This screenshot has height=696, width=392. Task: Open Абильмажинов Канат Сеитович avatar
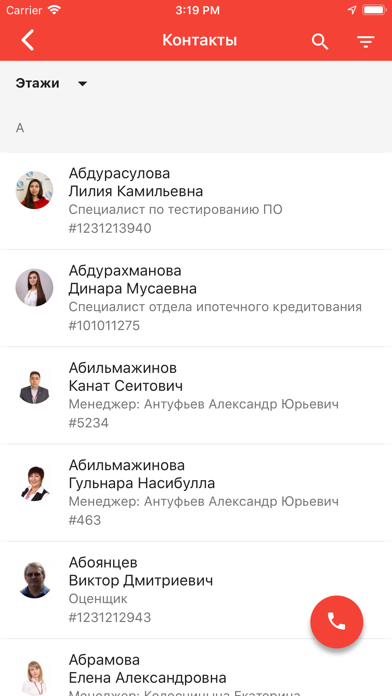click(x=34, y=385)
